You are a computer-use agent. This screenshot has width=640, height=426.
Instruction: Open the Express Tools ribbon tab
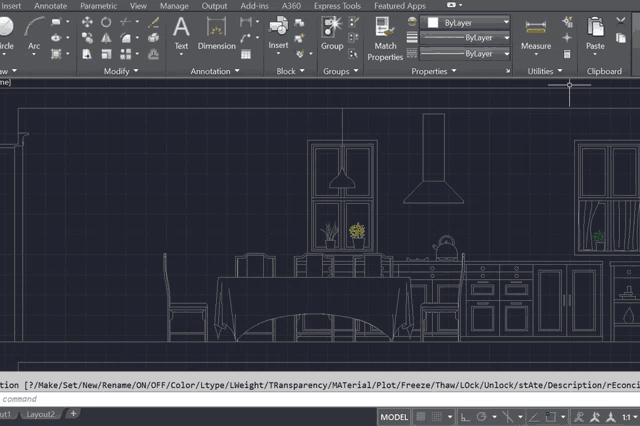click(337, 6)
